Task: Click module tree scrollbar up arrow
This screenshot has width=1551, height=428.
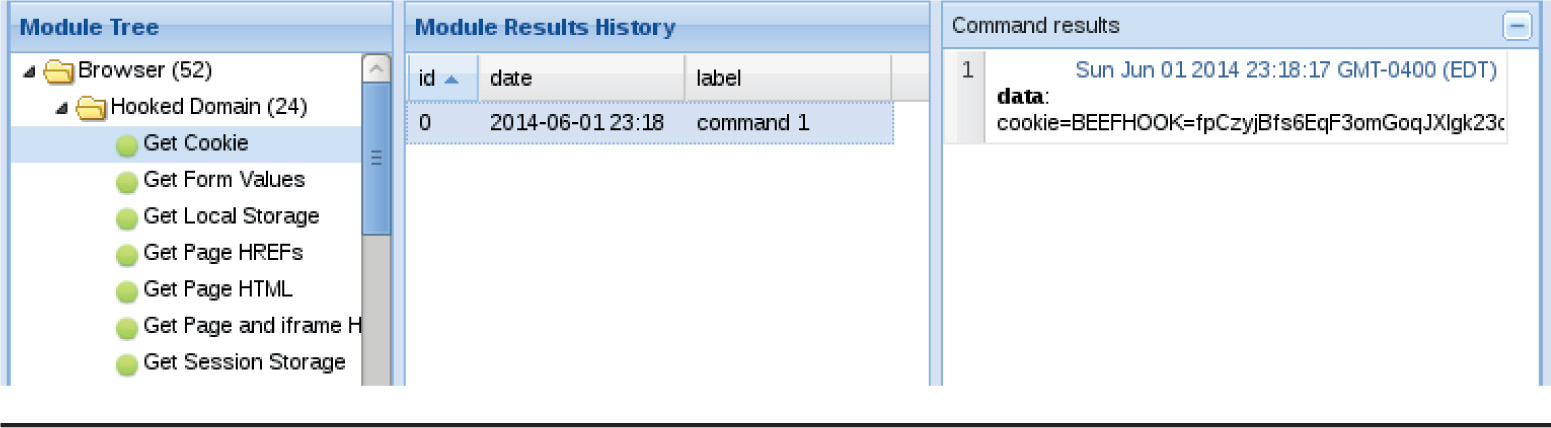Action: click(376, 68)
